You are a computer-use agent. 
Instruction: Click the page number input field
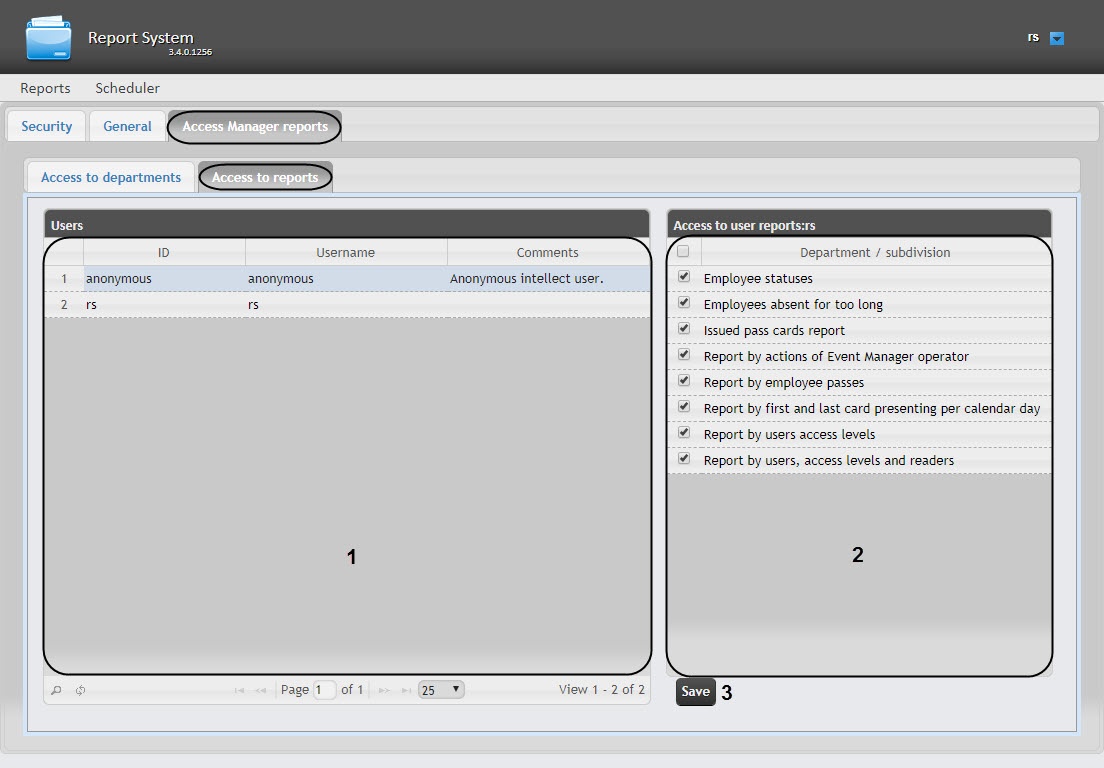click(324, 690)
